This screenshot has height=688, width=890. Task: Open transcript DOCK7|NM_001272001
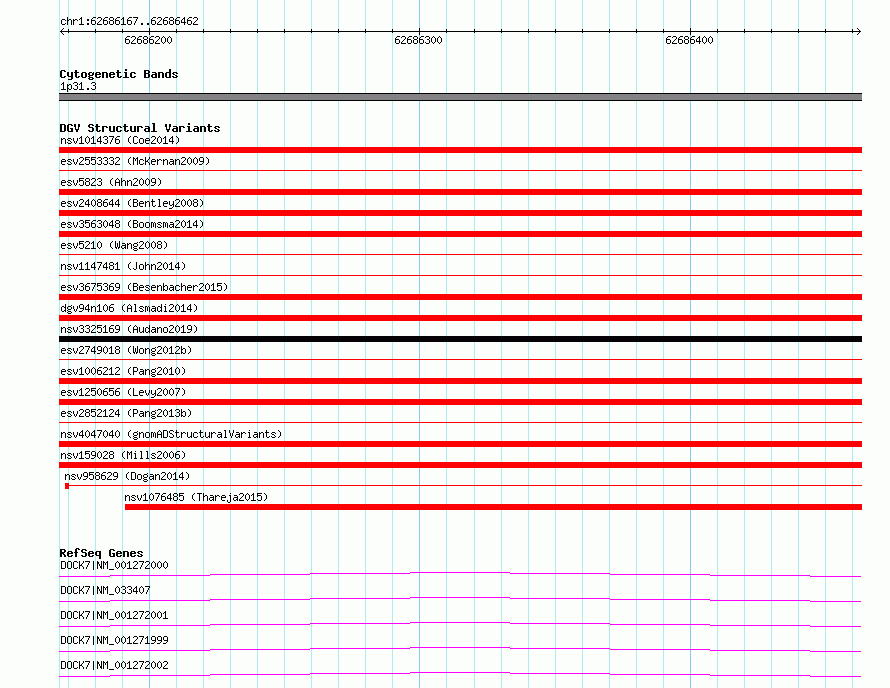point(114,615)
